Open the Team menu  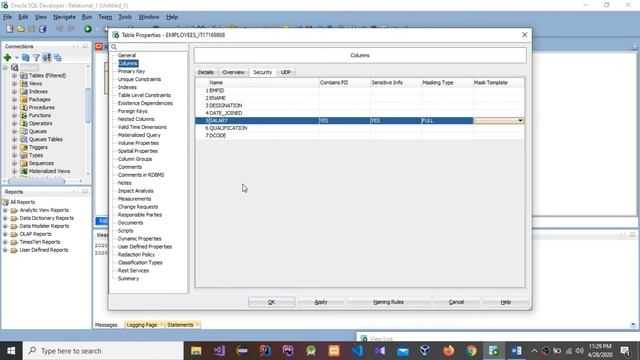click(x=105, y=17)
